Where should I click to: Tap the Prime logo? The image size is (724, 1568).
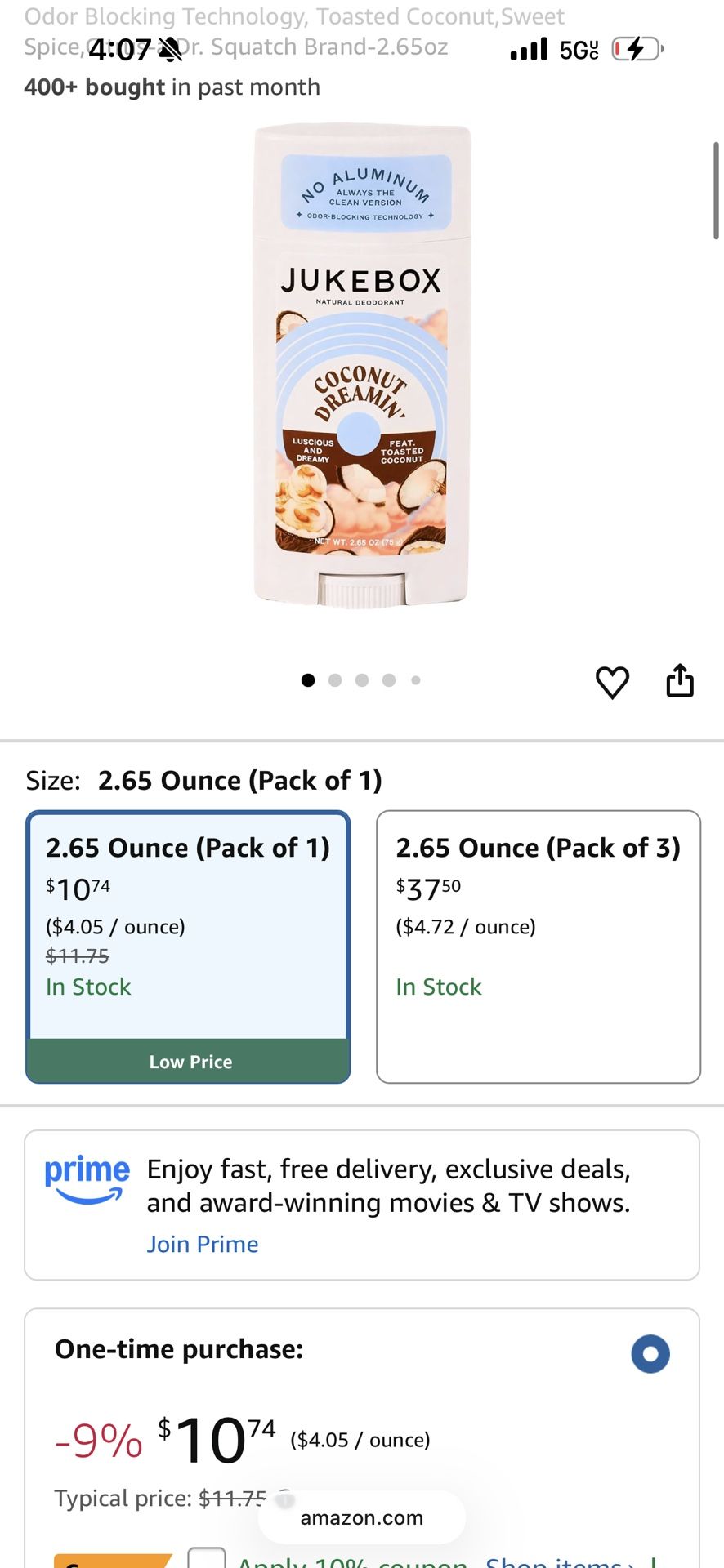coord(87,1178)
